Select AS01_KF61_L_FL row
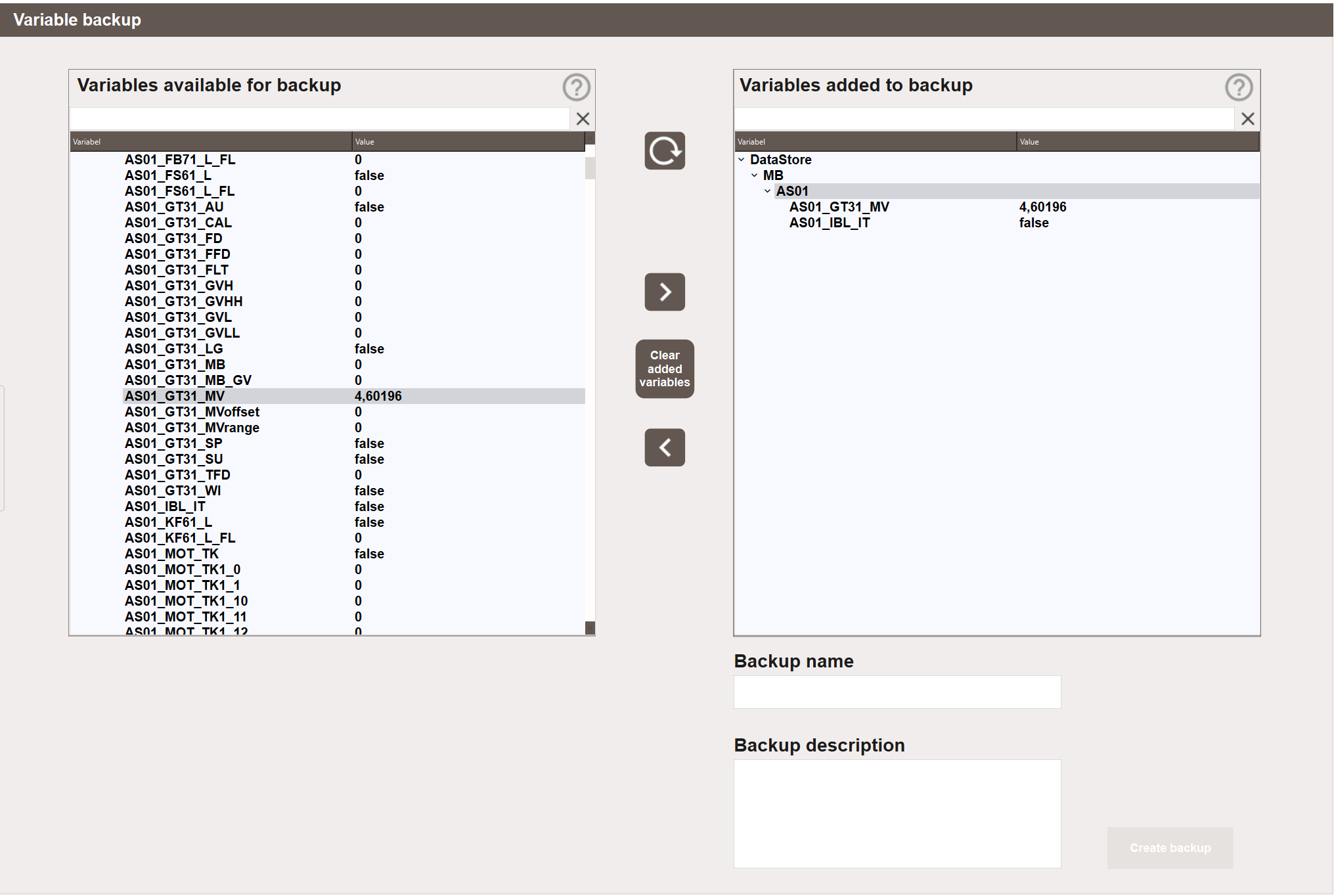The width and height of the screenshot is (1334, 896). tap(353, 538)
